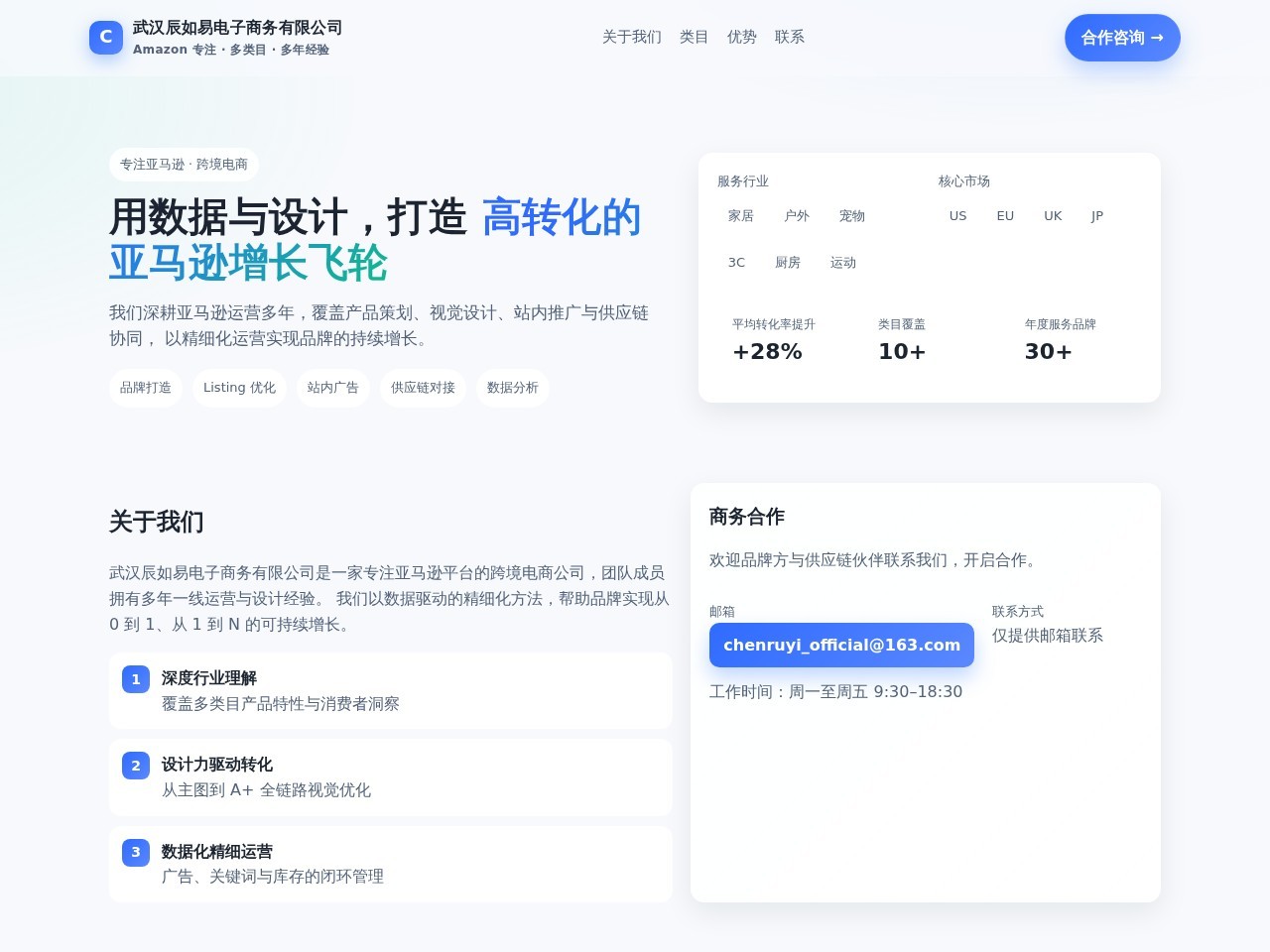Click the 户外 industry chip
Screen dimensions: 1270x952
(797, 216)
